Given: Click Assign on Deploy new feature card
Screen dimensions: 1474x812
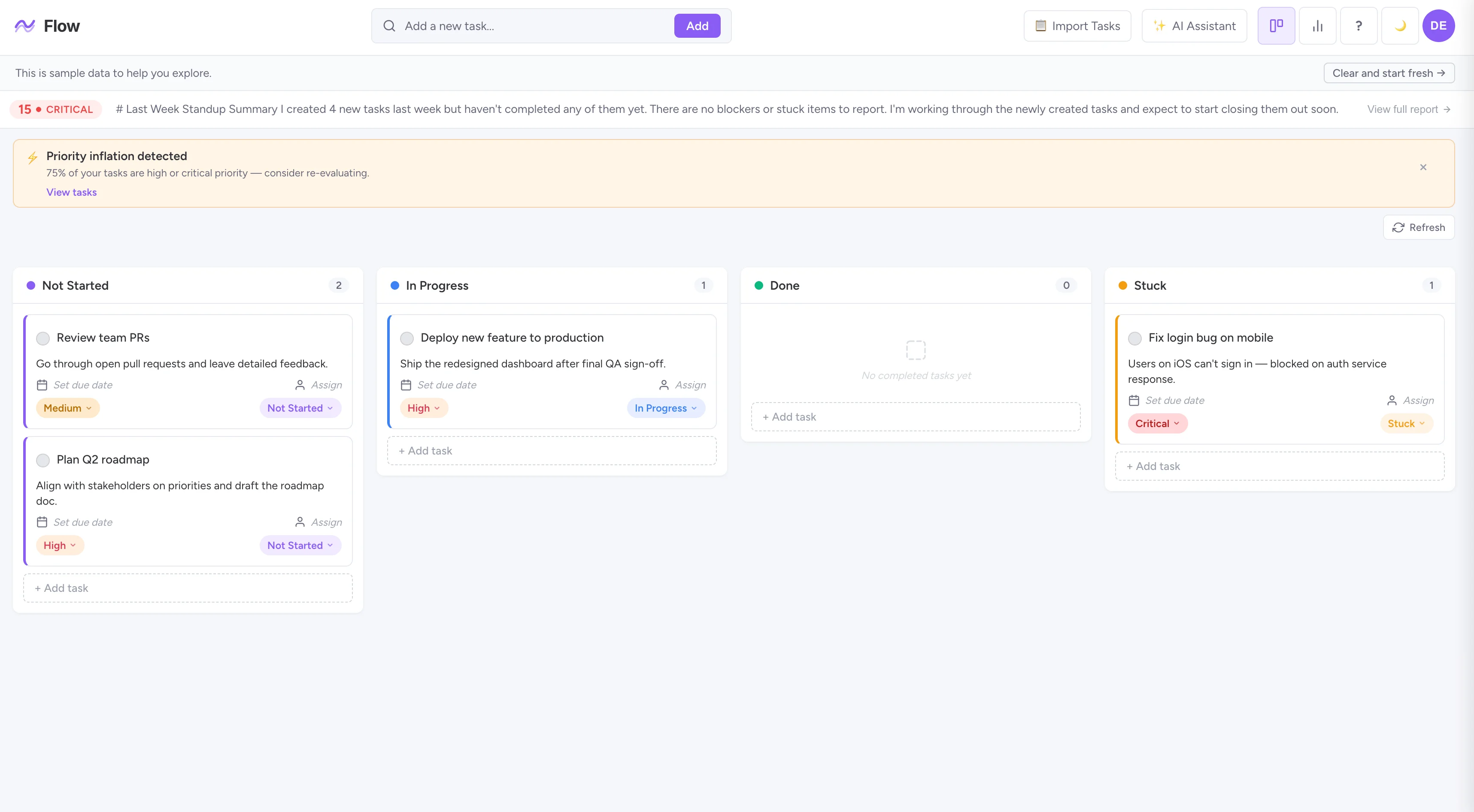Looking at the screenshot, I should coord(690,385).
